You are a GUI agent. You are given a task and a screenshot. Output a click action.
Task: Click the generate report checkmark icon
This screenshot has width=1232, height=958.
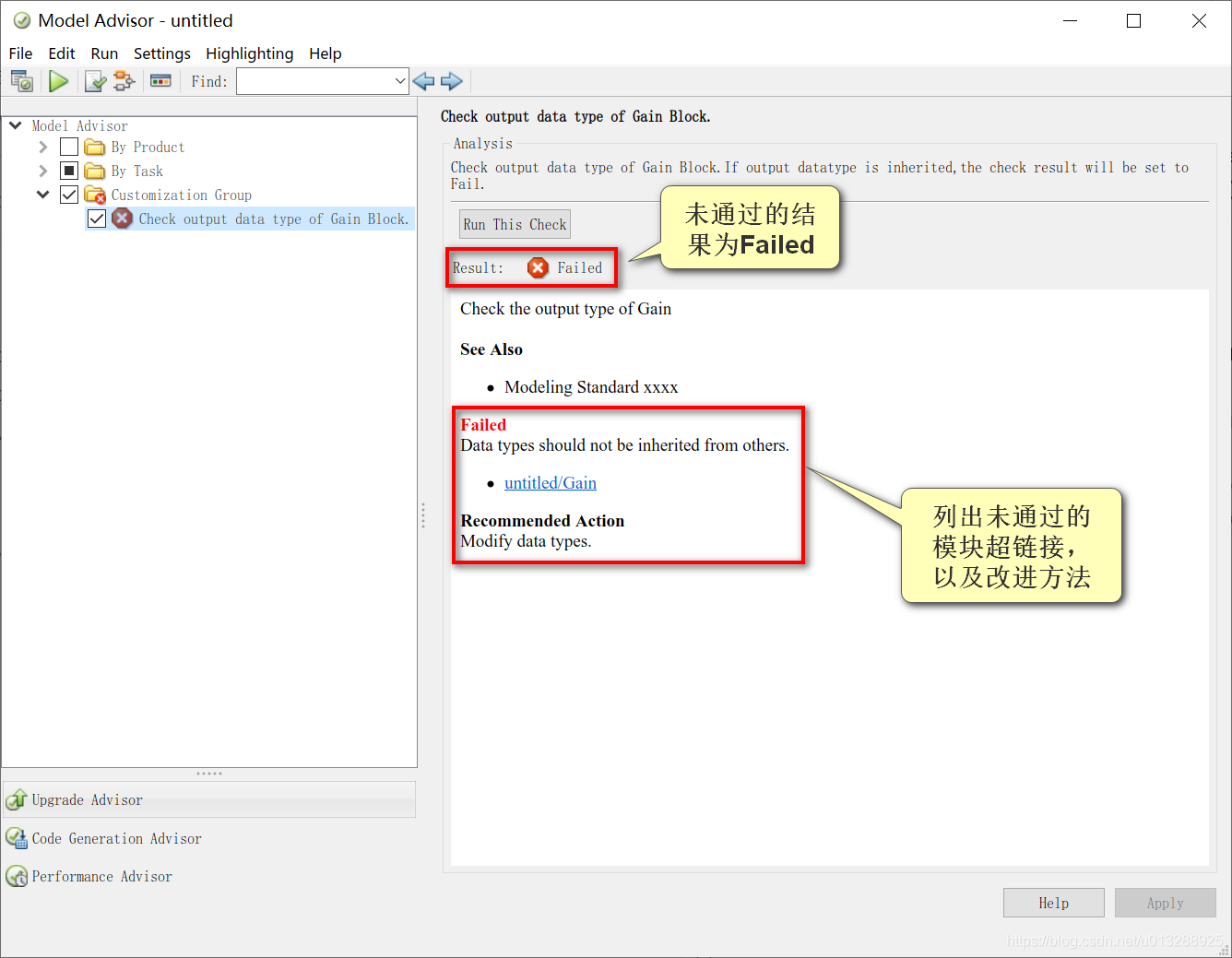point(95,81)
